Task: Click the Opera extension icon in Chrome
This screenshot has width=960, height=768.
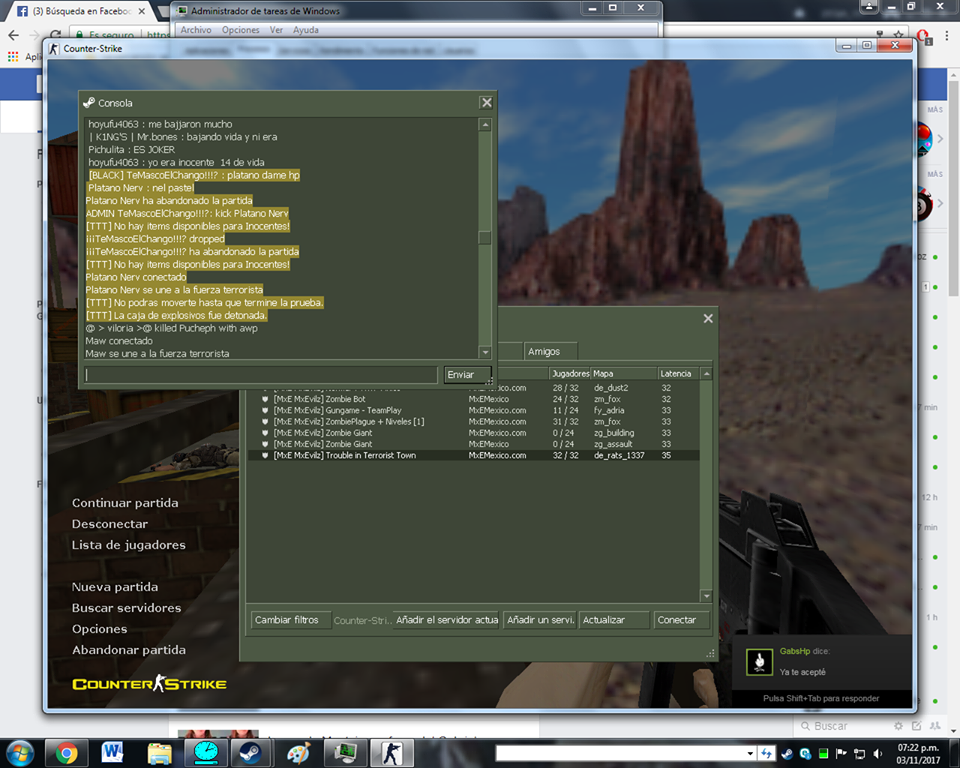Action: tap(924, 36)
